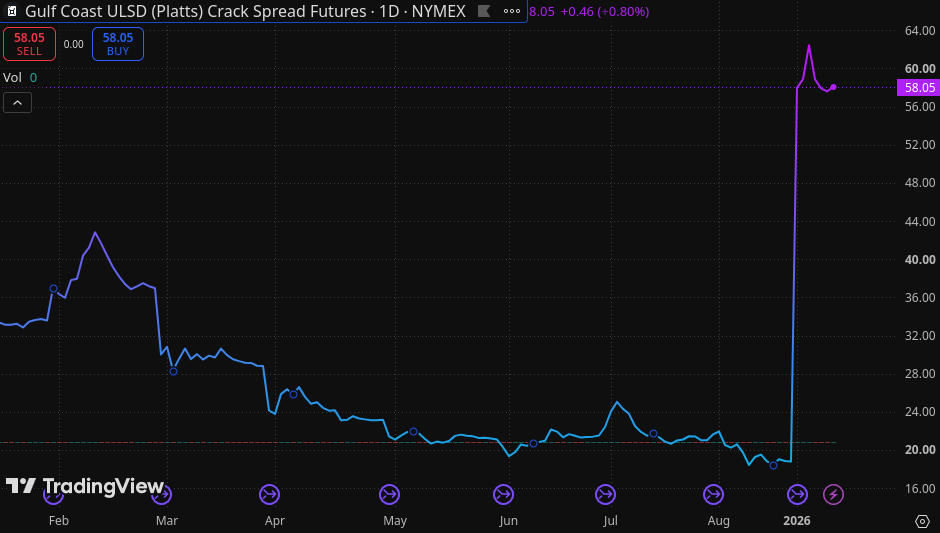Click the contract rollover icon above Aug
The height and width of the screenshot is (533, 940).
click(x=713, y=495)
